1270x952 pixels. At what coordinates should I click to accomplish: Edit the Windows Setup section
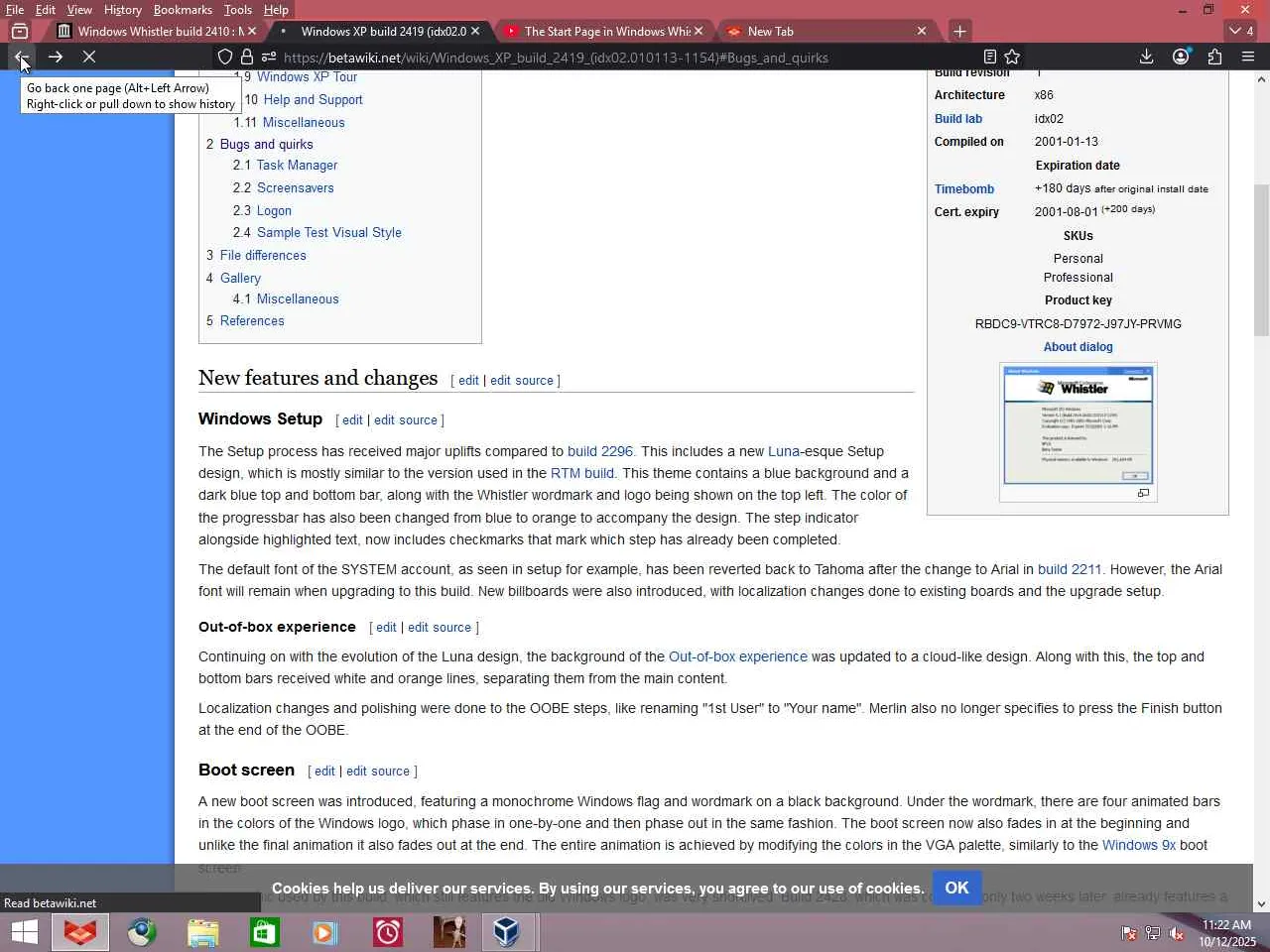click(352, 420)
